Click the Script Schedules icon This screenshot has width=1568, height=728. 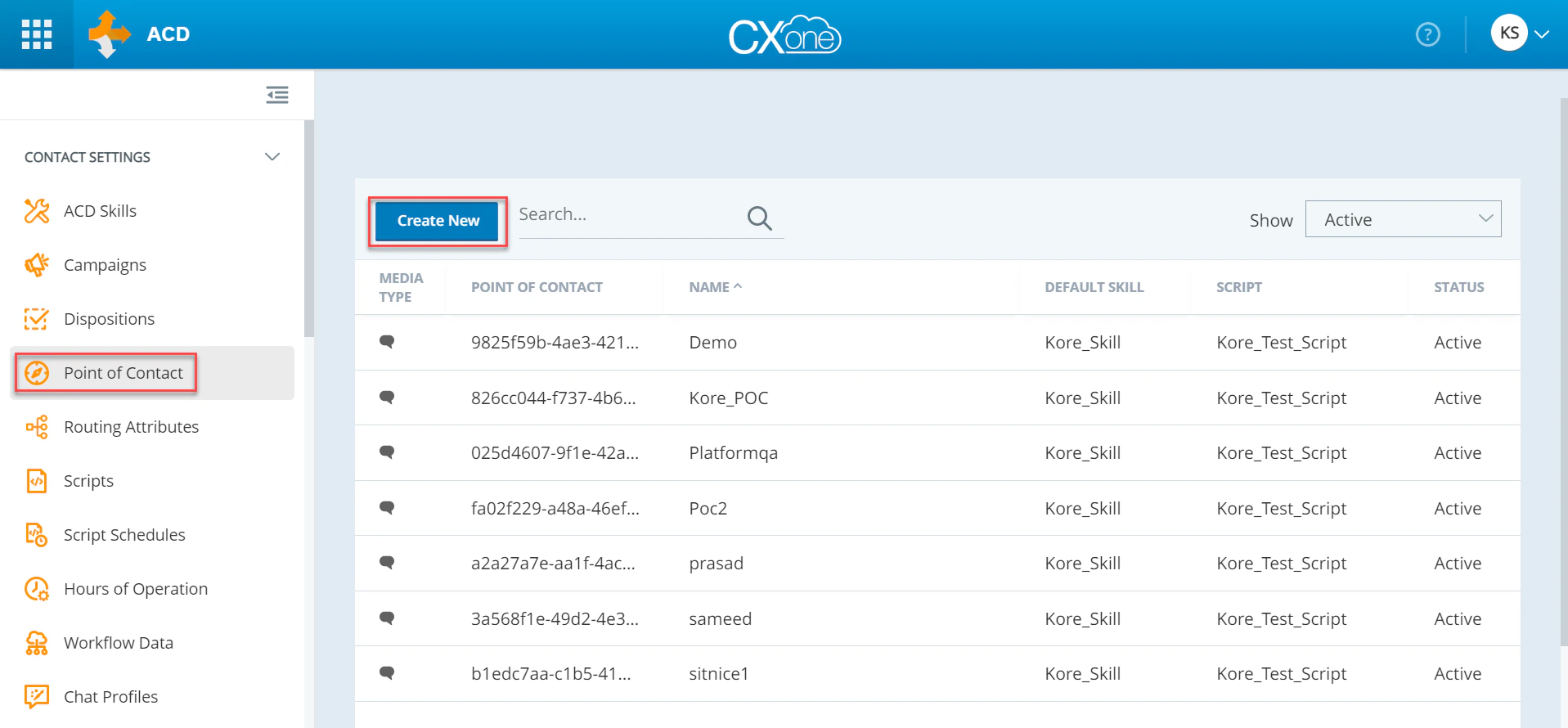[37, 535]
